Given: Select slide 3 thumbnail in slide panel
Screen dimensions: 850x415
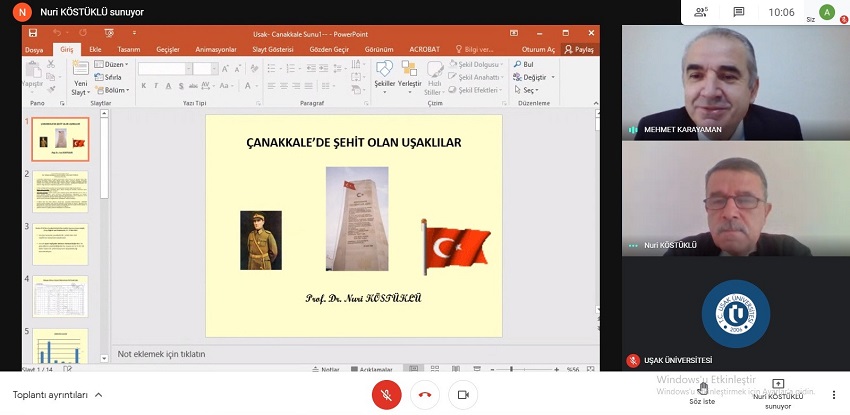Looking at the screenshot, I should point(60,242).
